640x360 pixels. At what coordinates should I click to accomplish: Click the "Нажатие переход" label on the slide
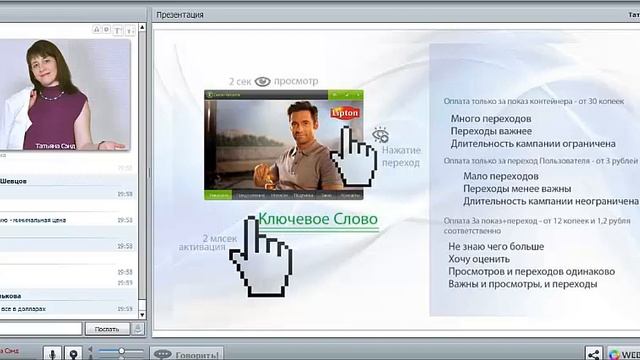coord(401,156)
